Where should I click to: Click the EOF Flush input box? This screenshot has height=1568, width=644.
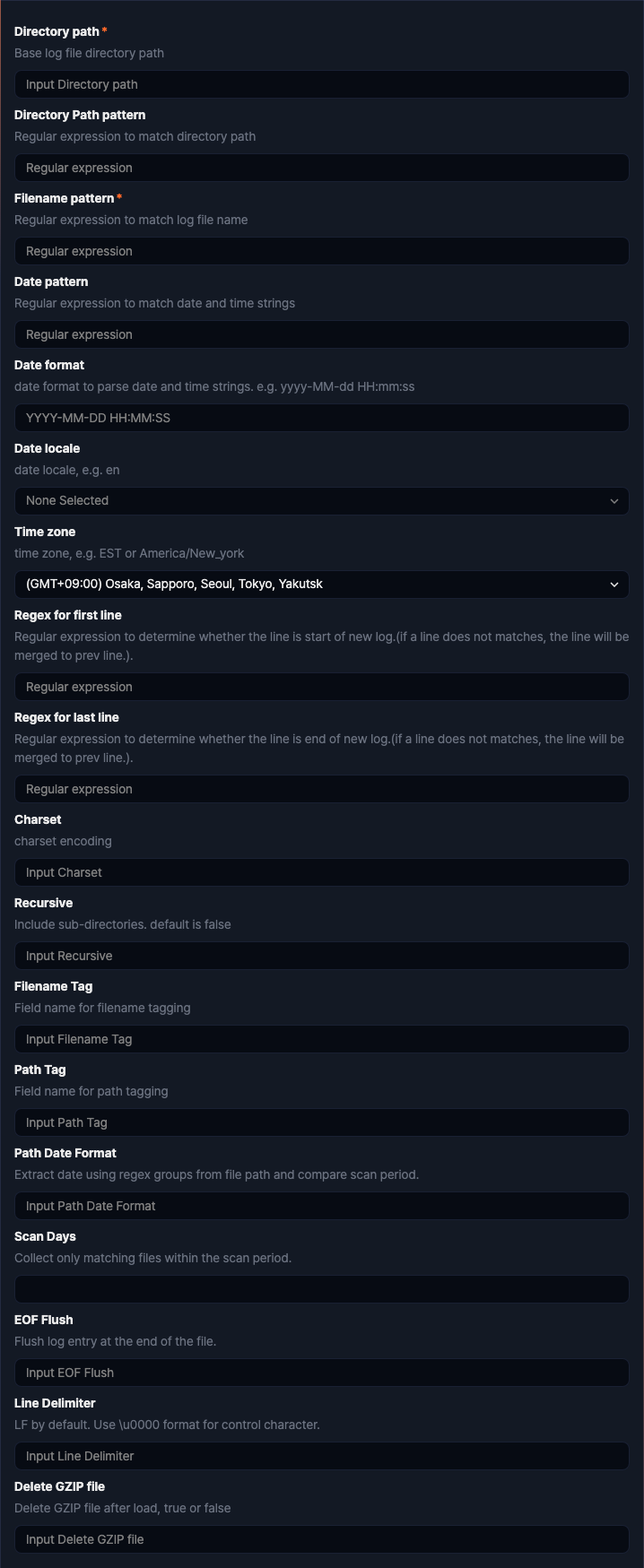(x=321, y=1372)
